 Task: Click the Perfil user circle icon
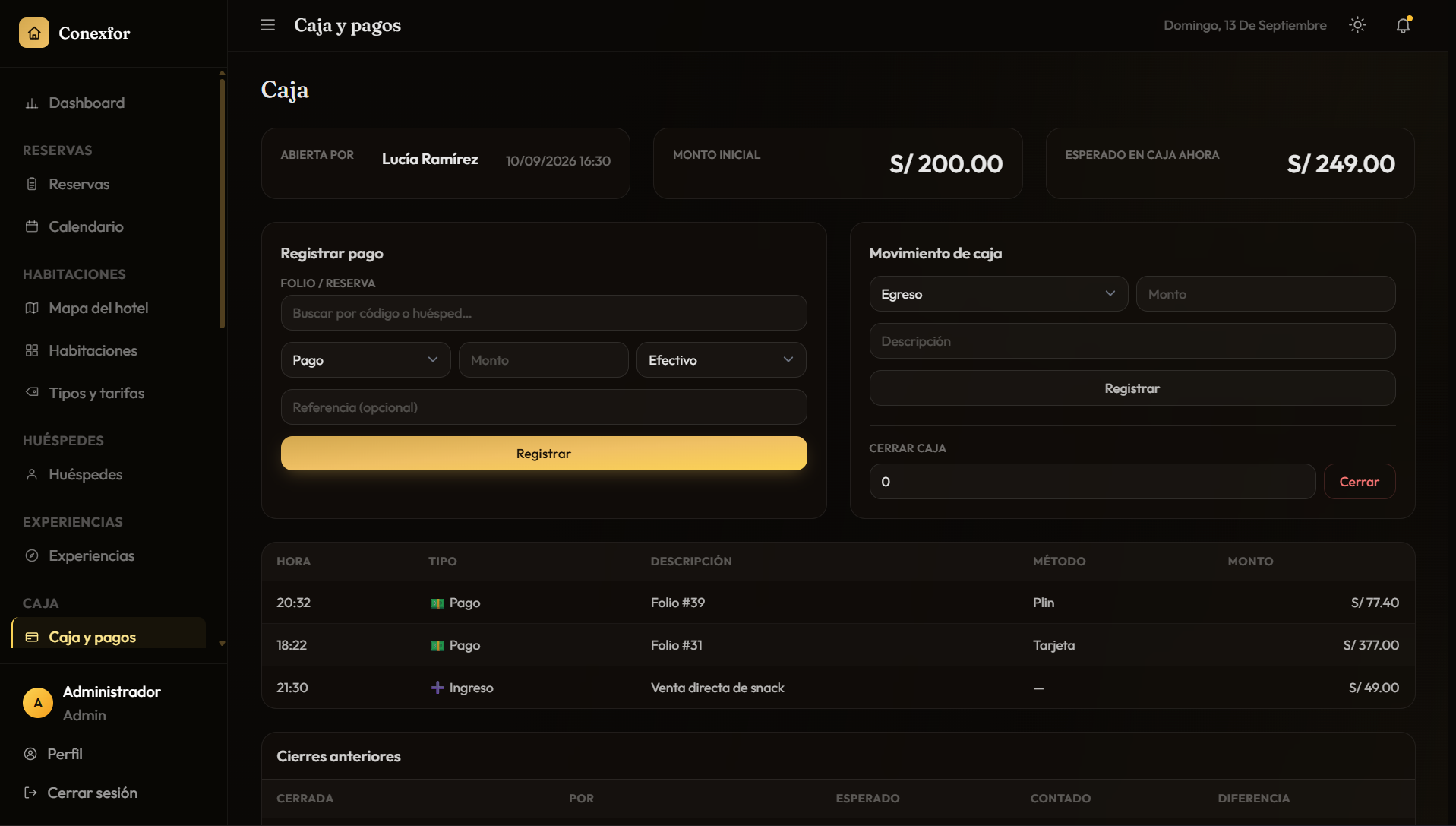pyautogui.click(x=30, y=754)
